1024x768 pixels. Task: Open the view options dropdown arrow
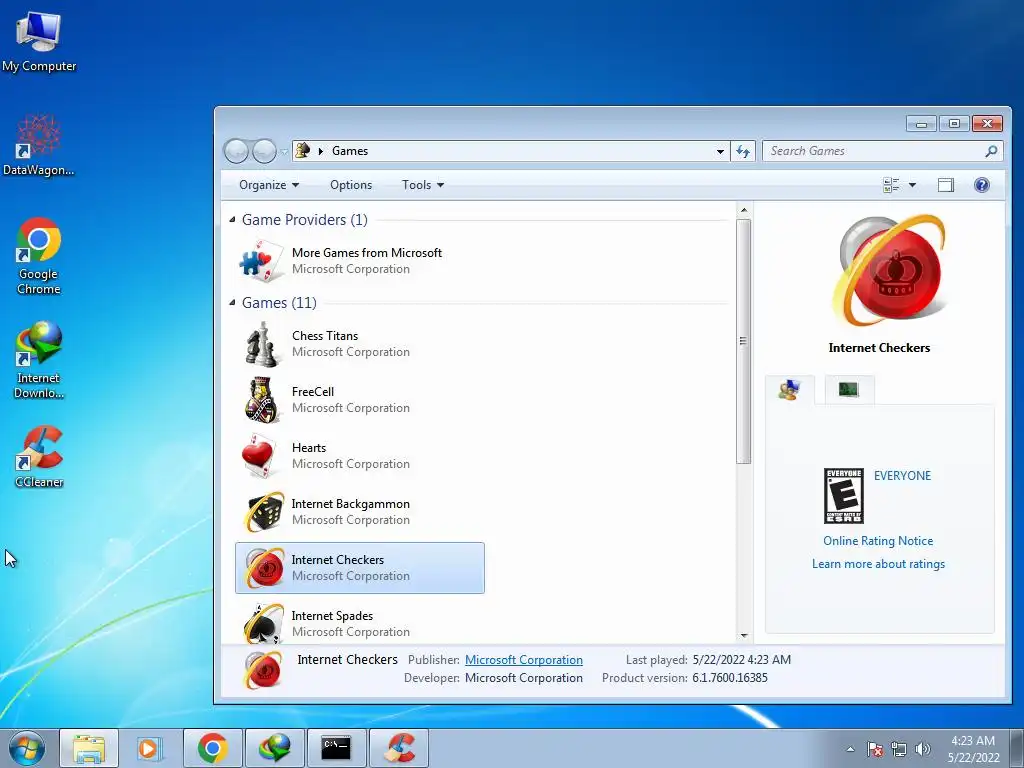point(912,185)
